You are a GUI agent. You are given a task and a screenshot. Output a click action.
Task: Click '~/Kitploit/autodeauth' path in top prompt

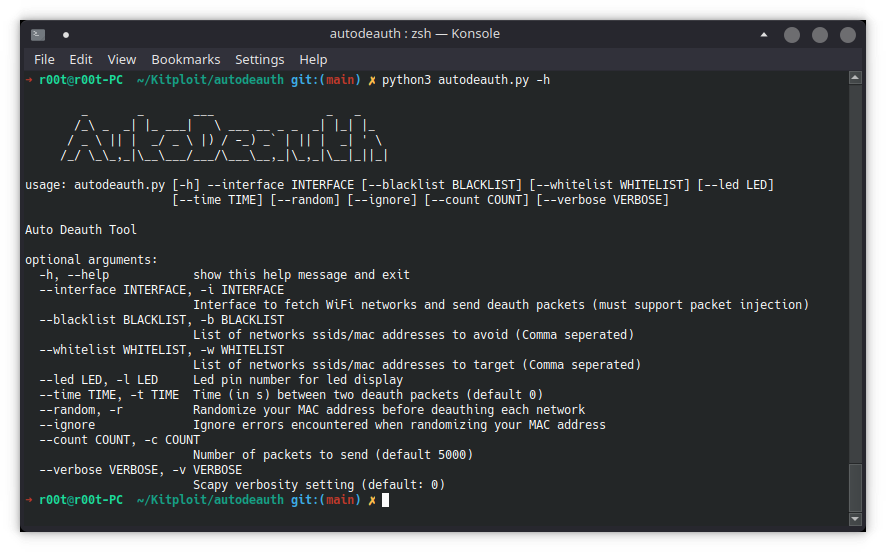click(x=210, y=80)
